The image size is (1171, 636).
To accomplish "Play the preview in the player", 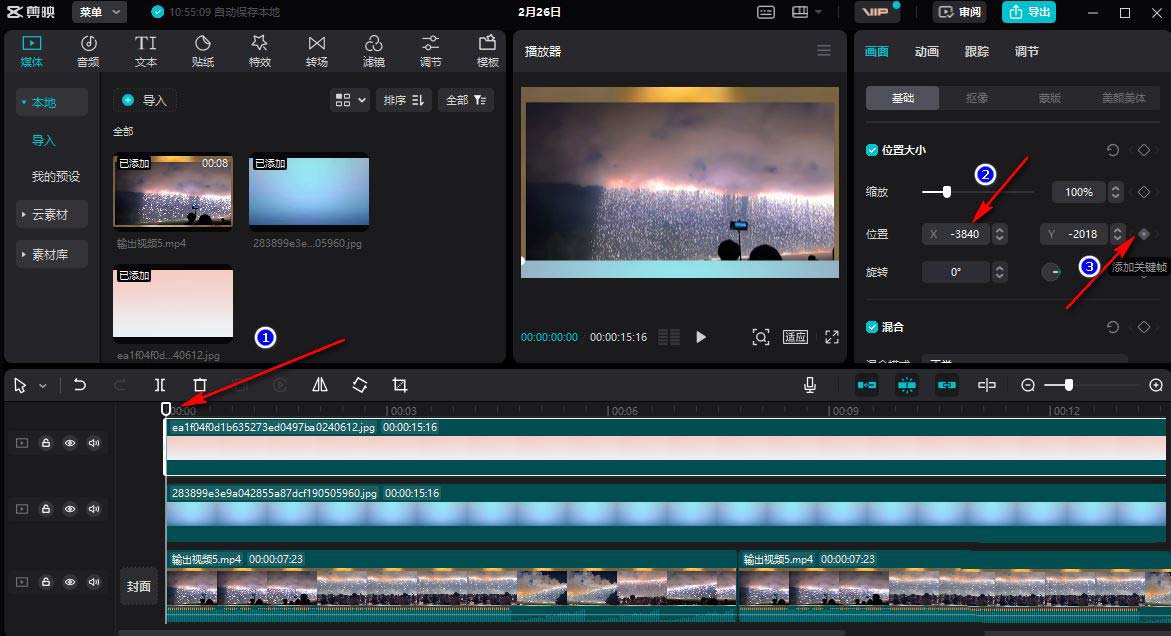I will tap(701, 337).
